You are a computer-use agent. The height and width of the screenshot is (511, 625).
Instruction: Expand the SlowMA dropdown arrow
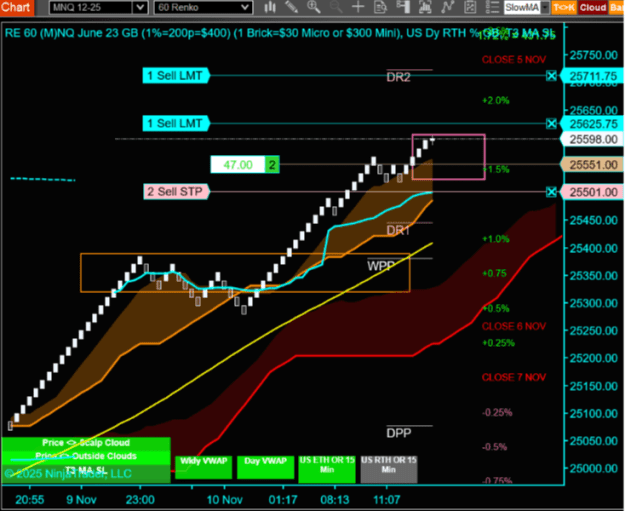[x=544, y=8]
